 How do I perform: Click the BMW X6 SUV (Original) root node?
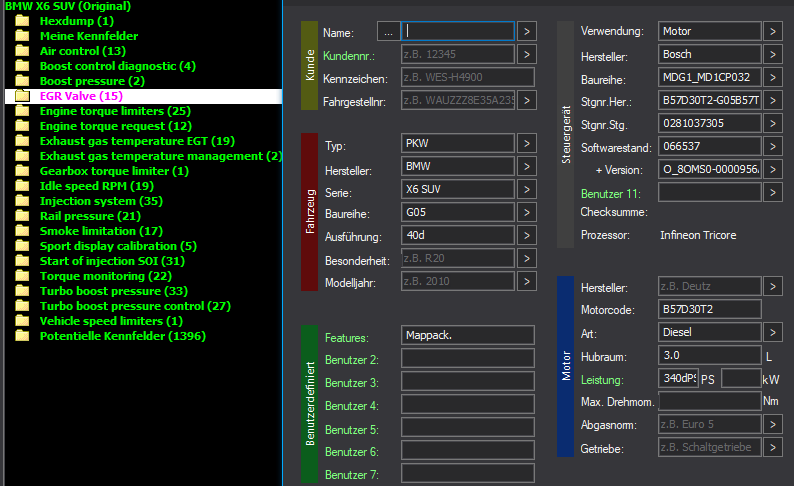68,6
